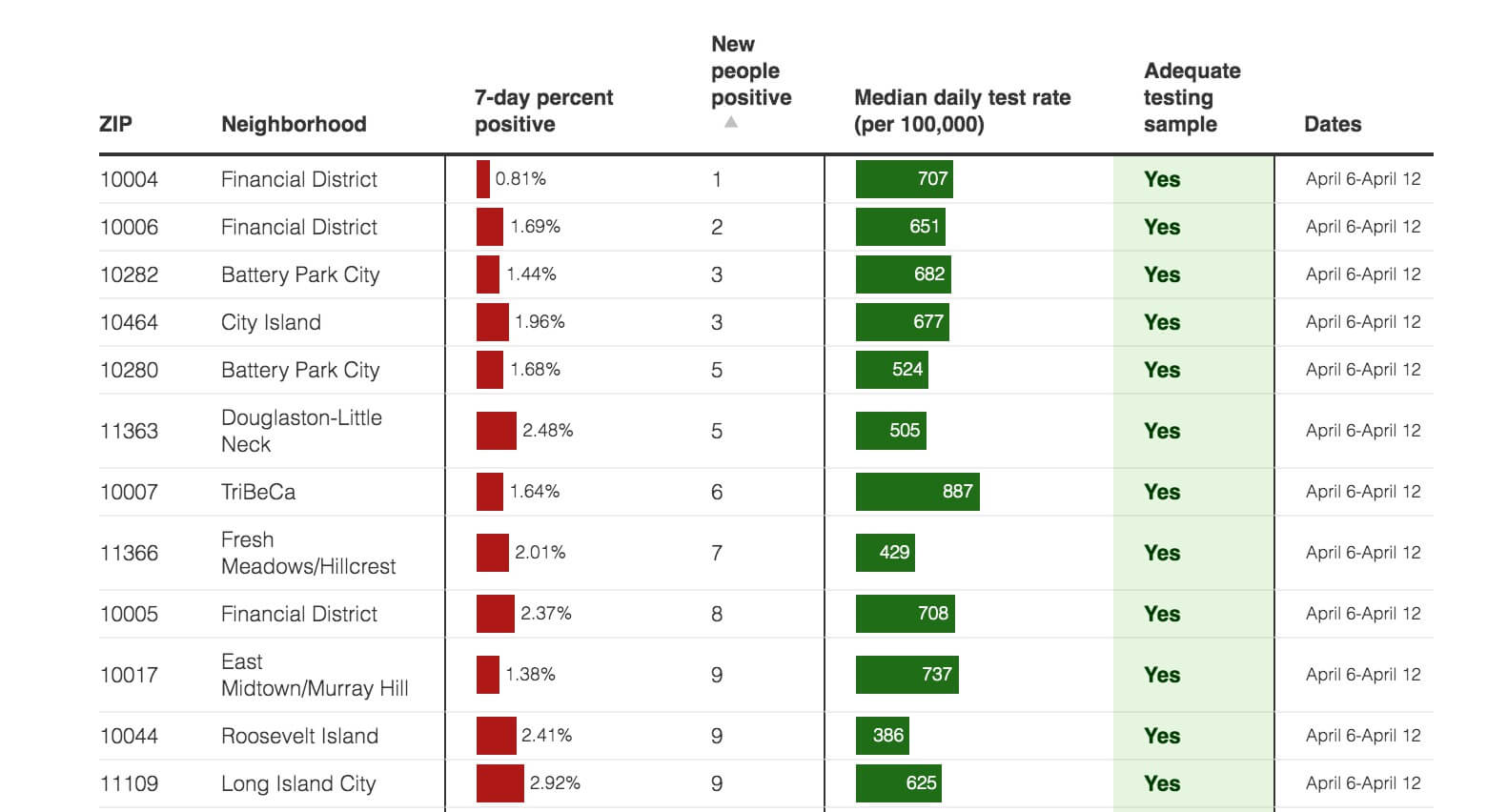Click ZIP code 10017 cell

(x=129, y=675)
